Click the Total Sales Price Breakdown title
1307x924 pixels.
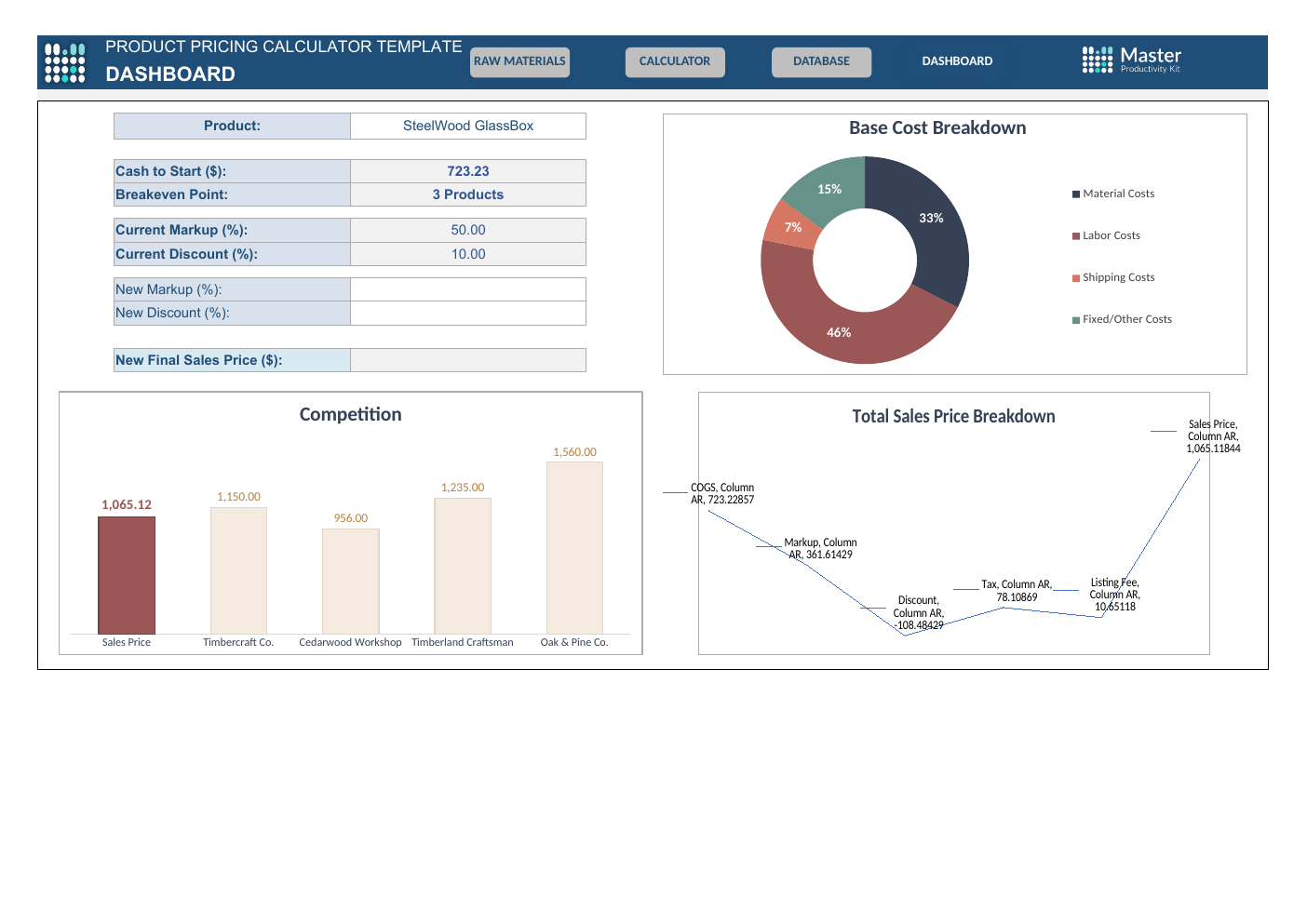coord(953,417)
